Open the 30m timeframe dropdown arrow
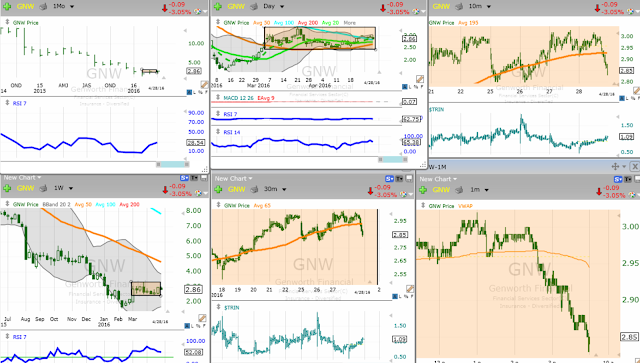 (284, 189)
